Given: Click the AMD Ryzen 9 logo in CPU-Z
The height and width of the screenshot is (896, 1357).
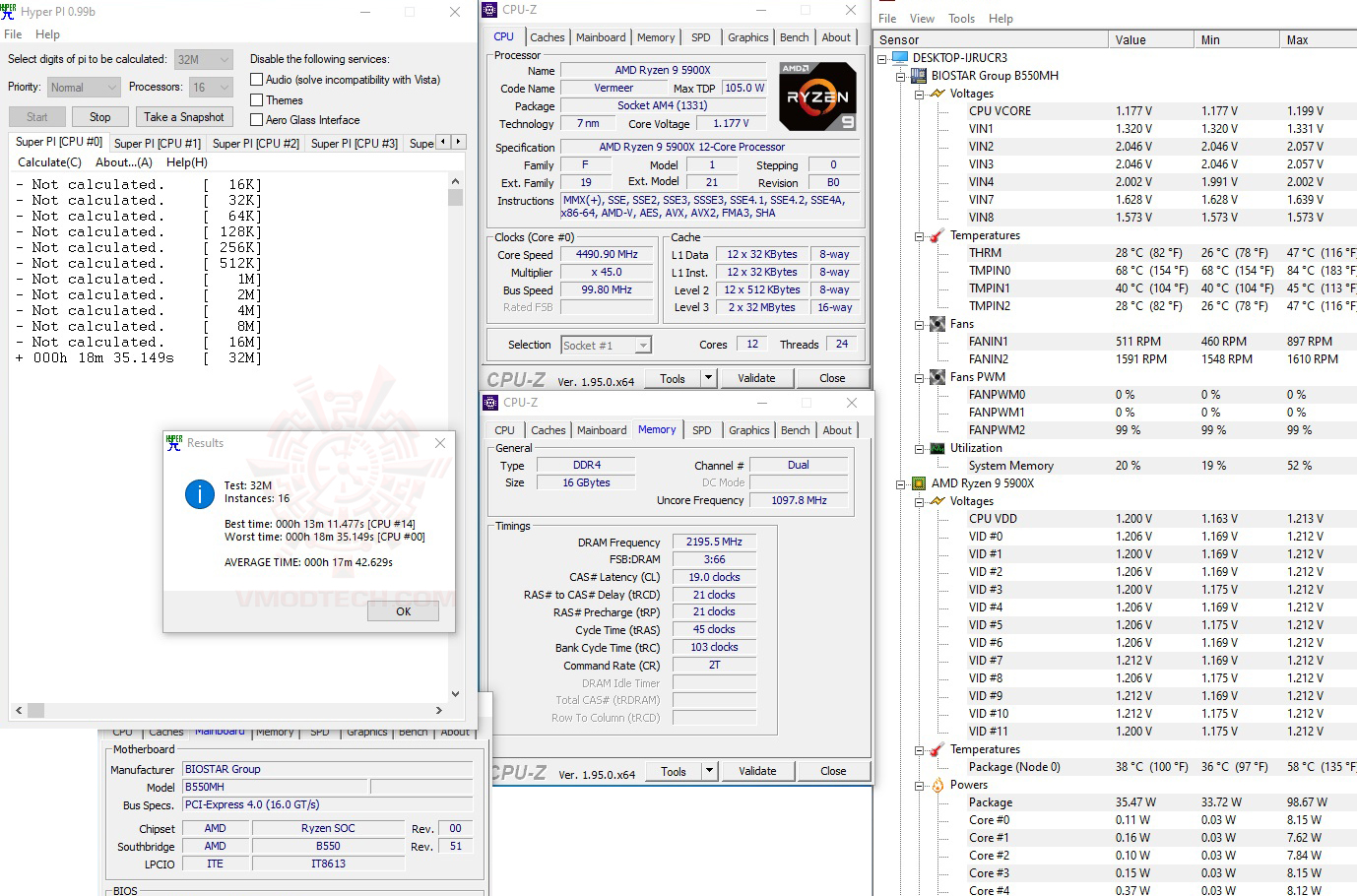Looking at the screenshot, I should pyautogui.click(x=817, y=96).
